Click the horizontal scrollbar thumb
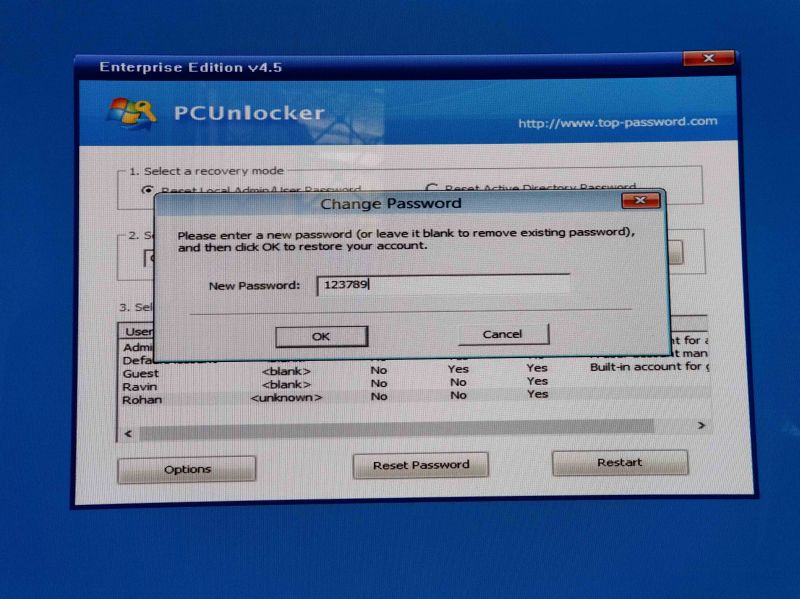The height and width of the screenshot is (599, 800). point(396,429)
